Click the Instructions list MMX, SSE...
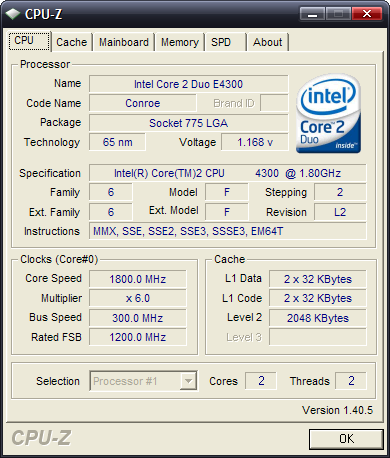Viewport: 390px width, 458px height. click(227, 231)
